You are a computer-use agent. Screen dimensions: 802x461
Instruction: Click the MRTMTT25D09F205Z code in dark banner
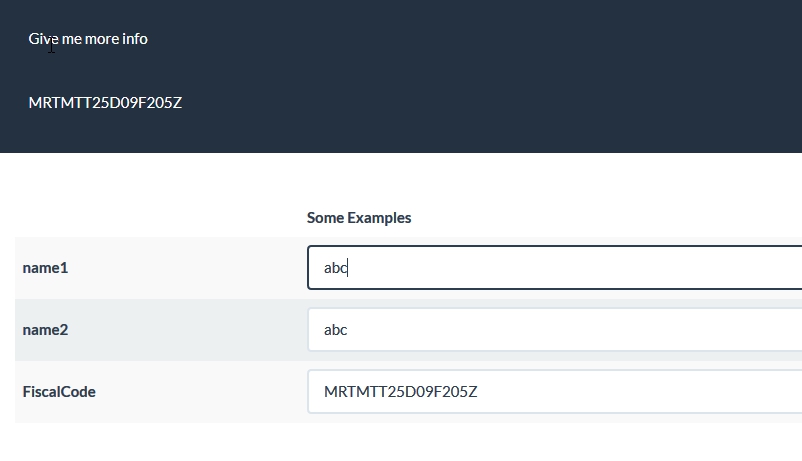(105, 102)
